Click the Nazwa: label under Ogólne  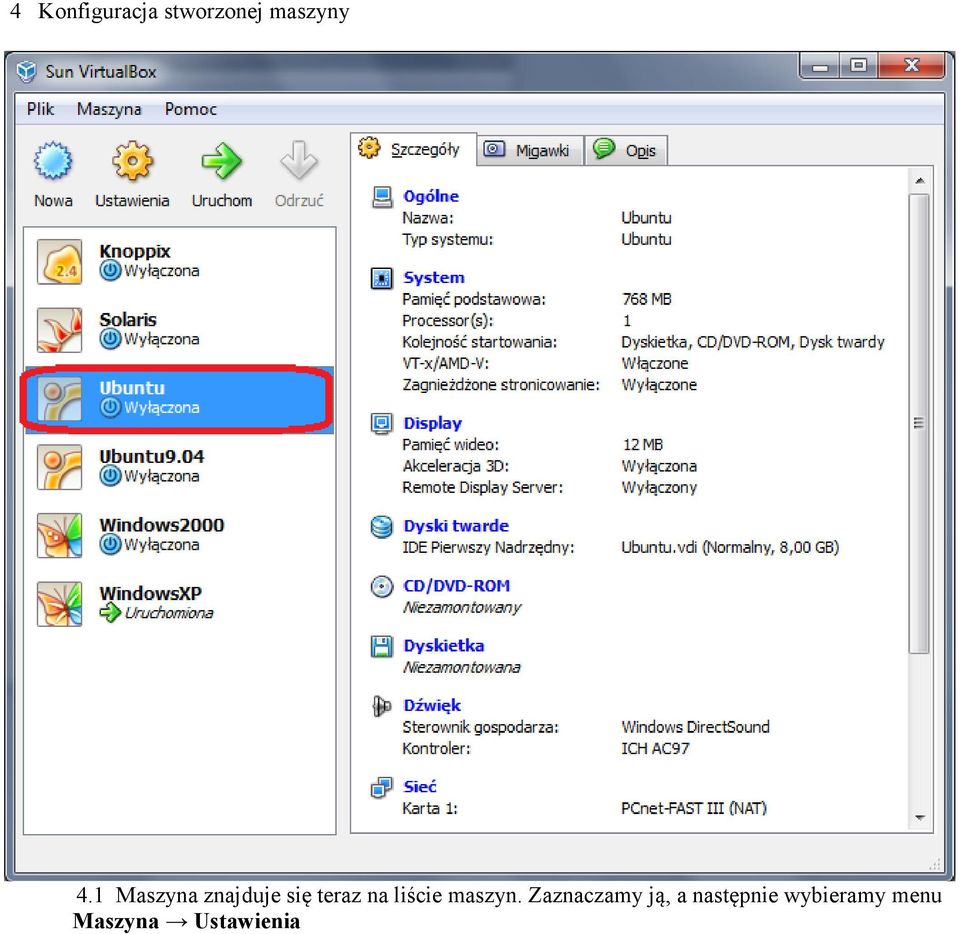tap(427, 218)
